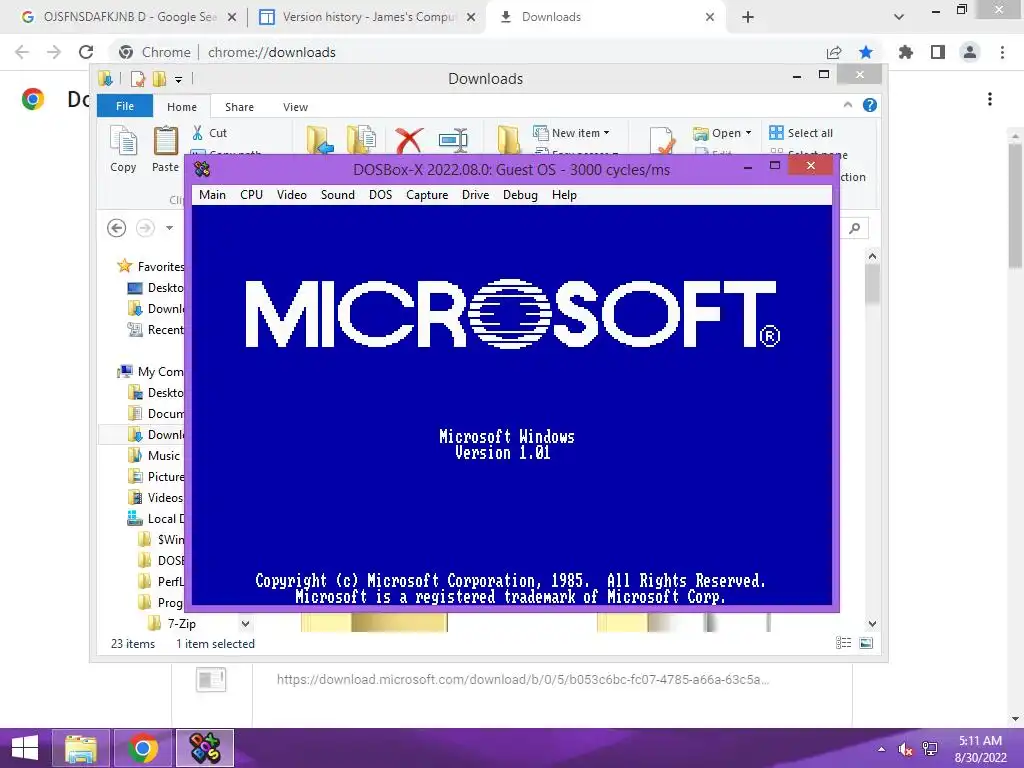Viewport: 1024px width, 768px height.
Task: Click the Cut scissors button
Action: (209, 133)
